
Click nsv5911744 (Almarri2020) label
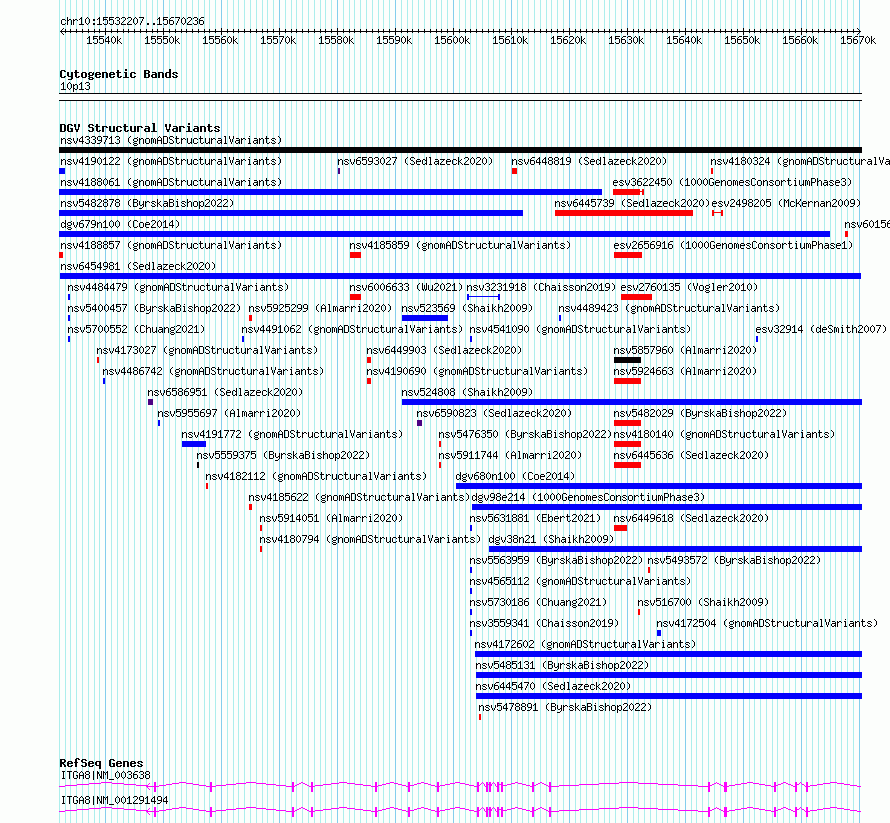[x=510, y=455]
